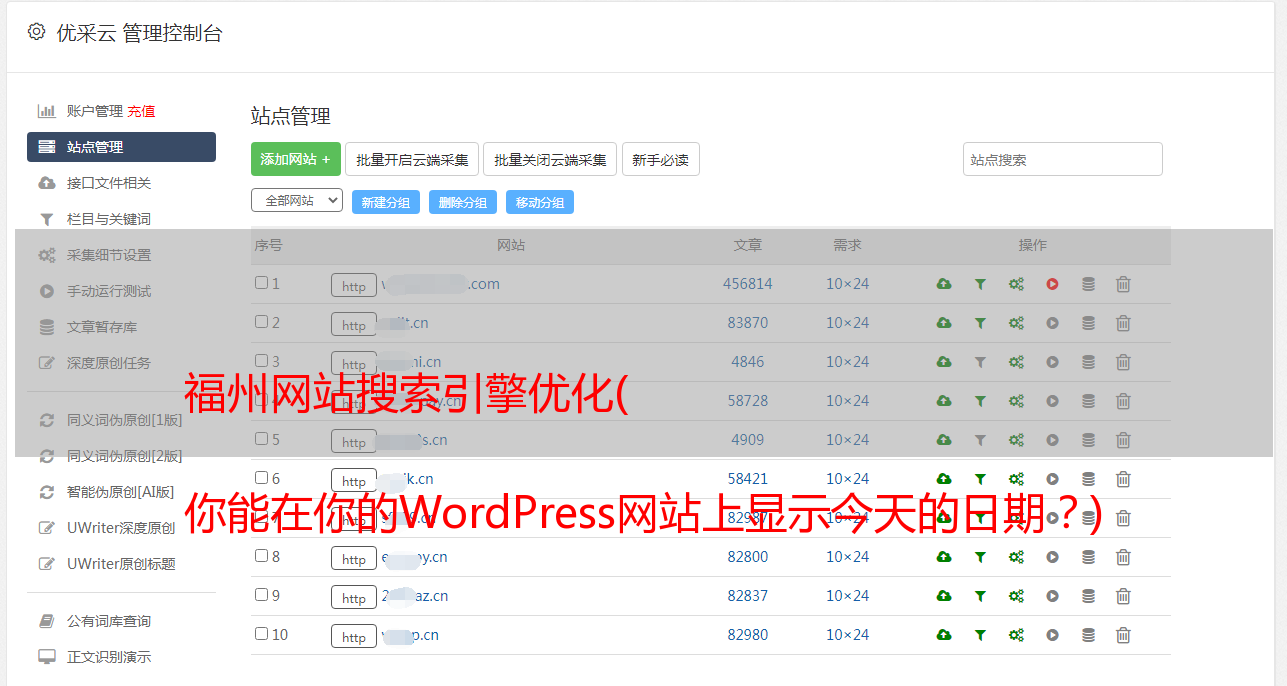Run site 4 with its play icon
This screenshot has height=686, width=1287.
(x=1052, y=401)
